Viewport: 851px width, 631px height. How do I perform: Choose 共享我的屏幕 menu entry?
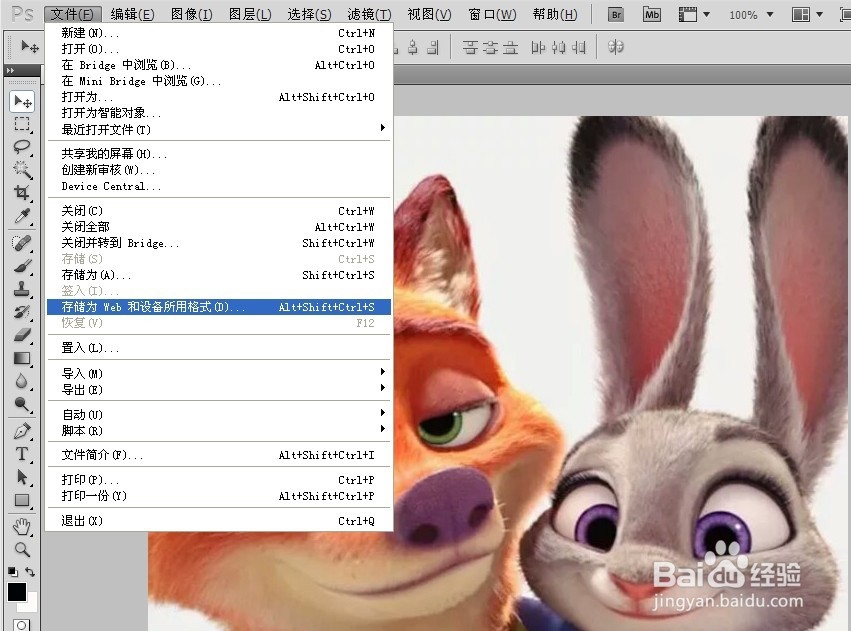pos(218,154)
